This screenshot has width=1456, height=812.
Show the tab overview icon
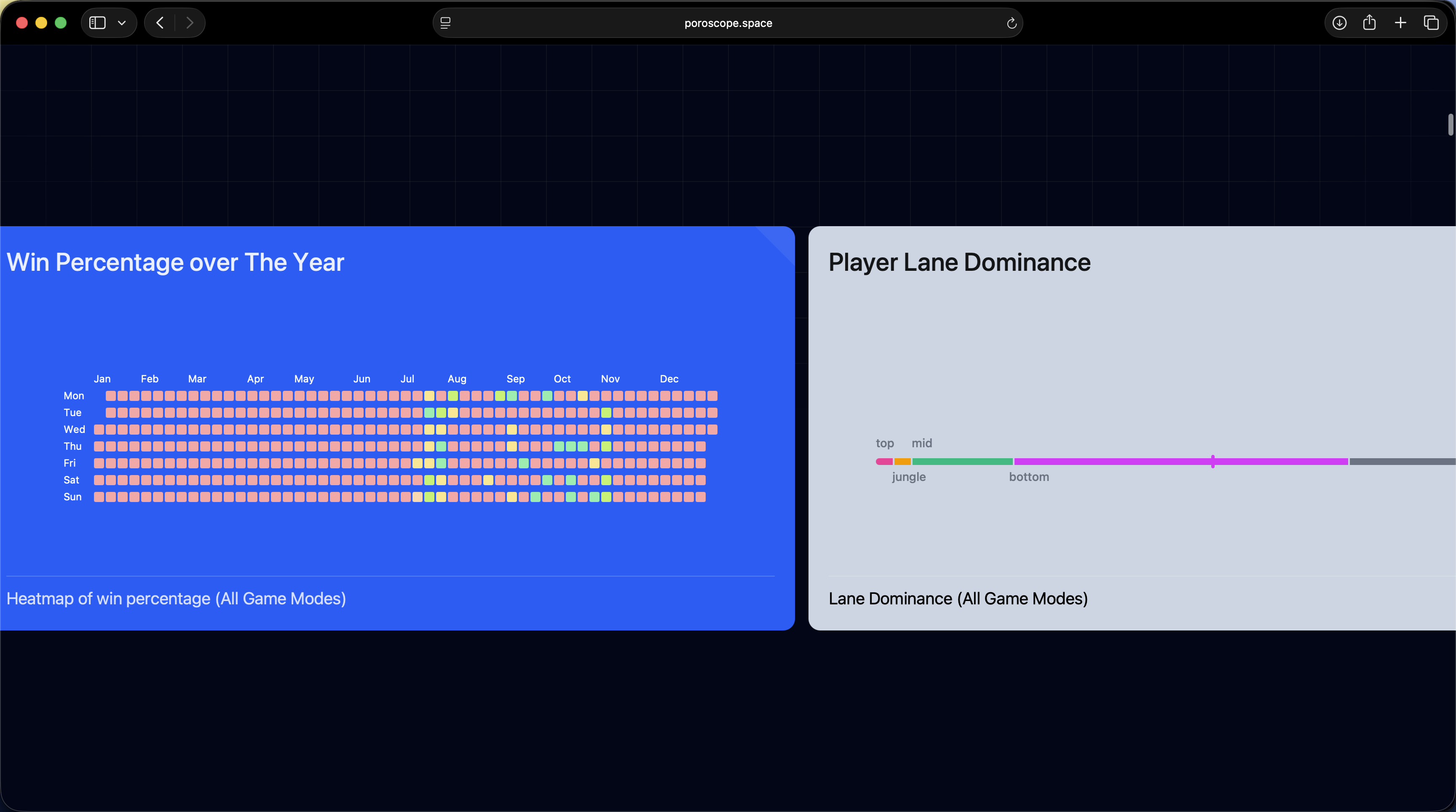(1431, 23)
